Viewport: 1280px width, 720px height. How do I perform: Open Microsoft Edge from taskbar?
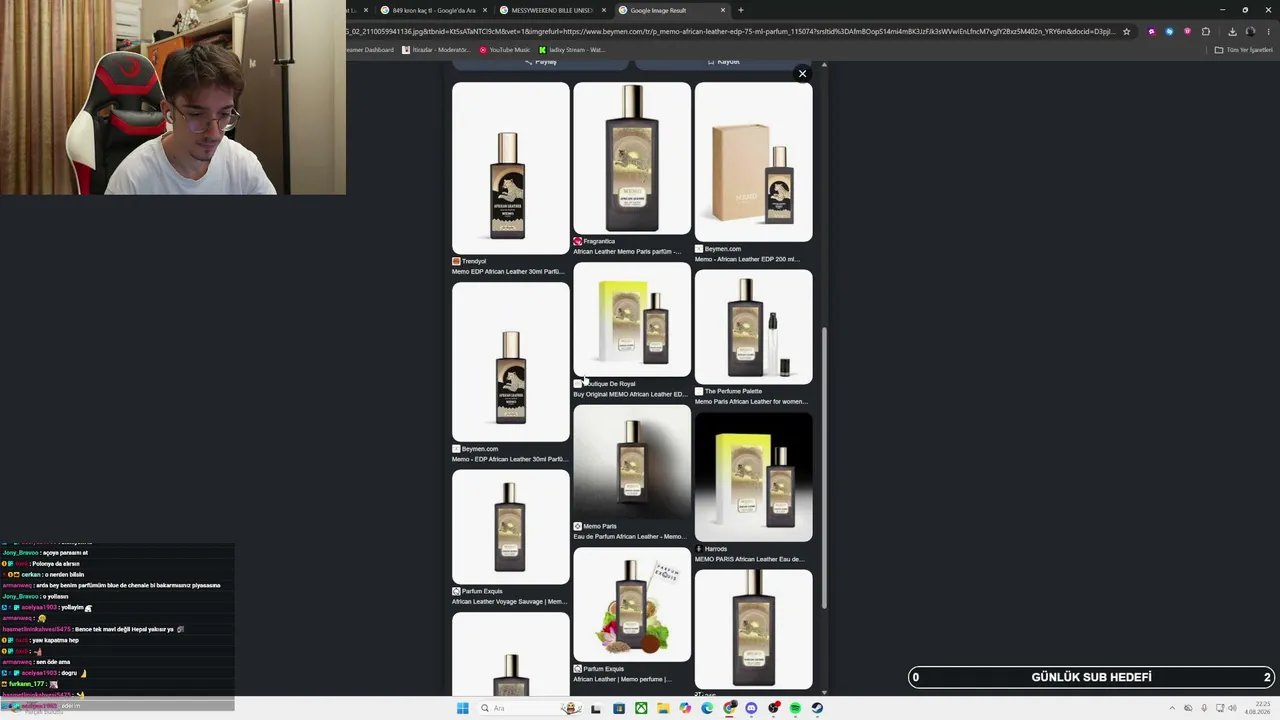coord(707,708)
